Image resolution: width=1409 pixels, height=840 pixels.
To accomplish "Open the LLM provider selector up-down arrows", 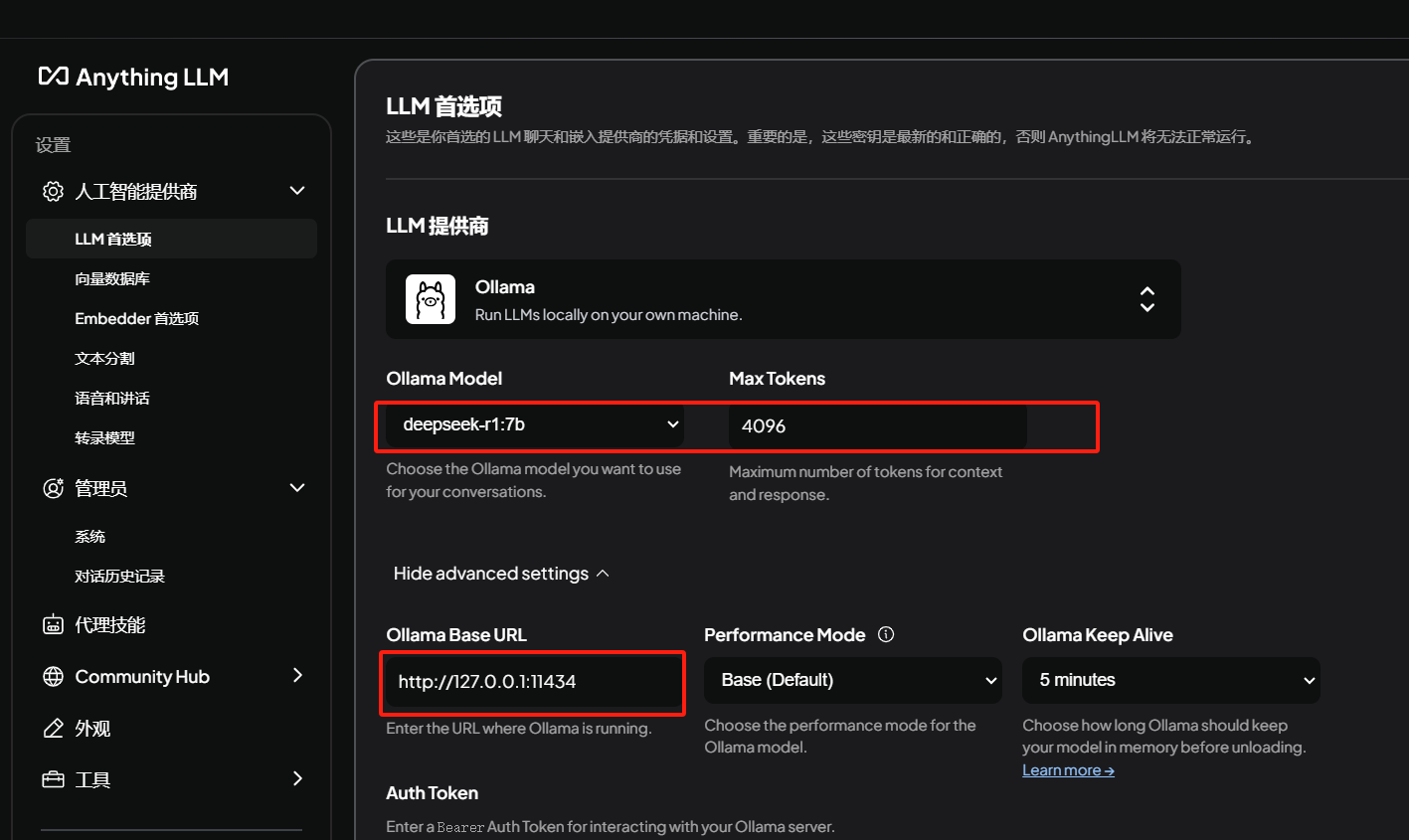I will [1147, 299].
